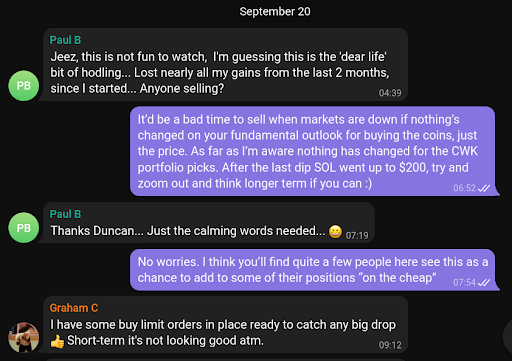The height and width of the screenshot is (361, 512).
Task: Select the purple 'It'd be a bad time' message
Action: pyautogui.click(x=313, y=151)
